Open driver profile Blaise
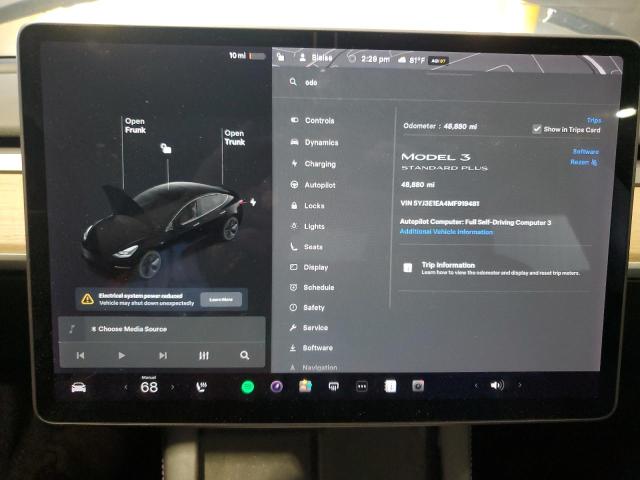Image resolution: width=640 pixels, height=480 pixels. point(316,58)
